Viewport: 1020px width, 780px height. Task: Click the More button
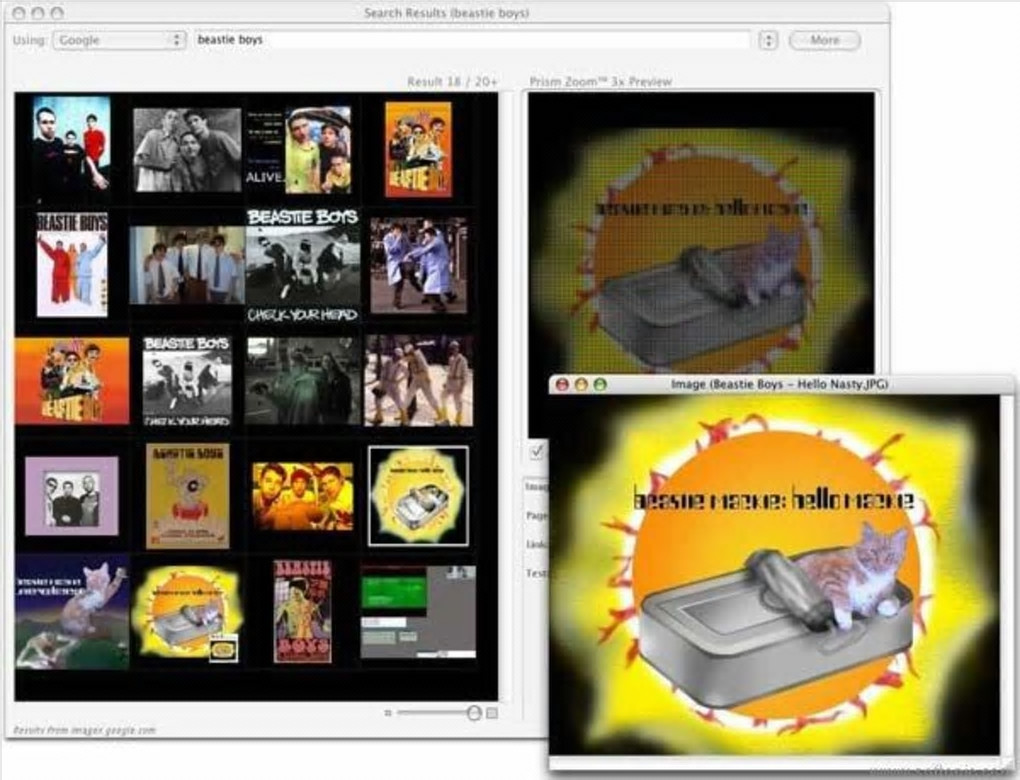pyautogui.click(x=824, y=40)
